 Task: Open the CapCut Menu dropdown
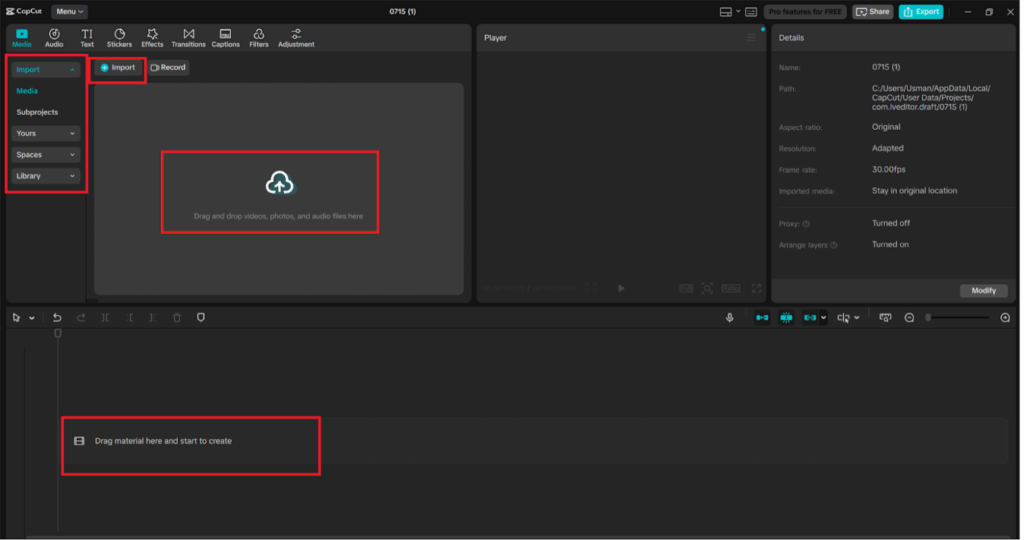tap(69, 12)
